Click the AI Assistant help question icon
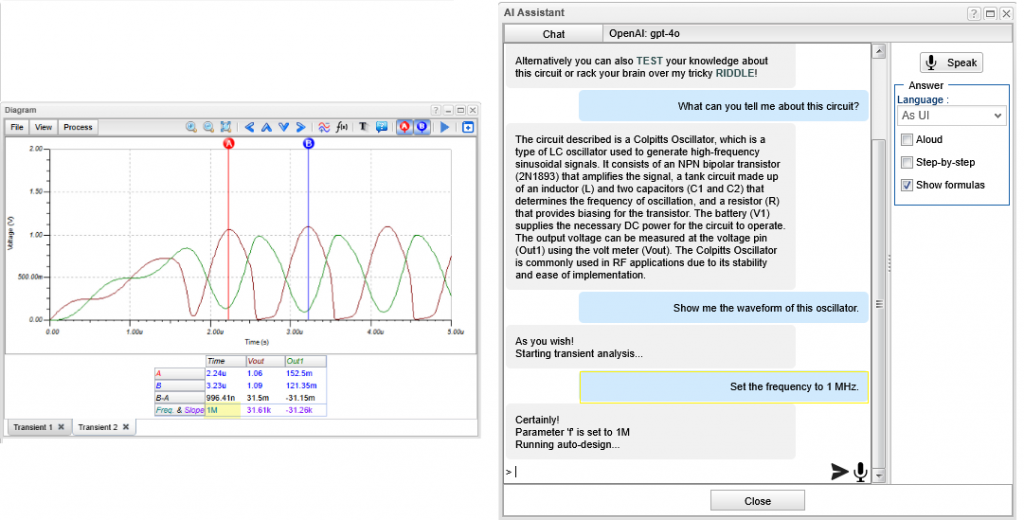 pos(973,13)
